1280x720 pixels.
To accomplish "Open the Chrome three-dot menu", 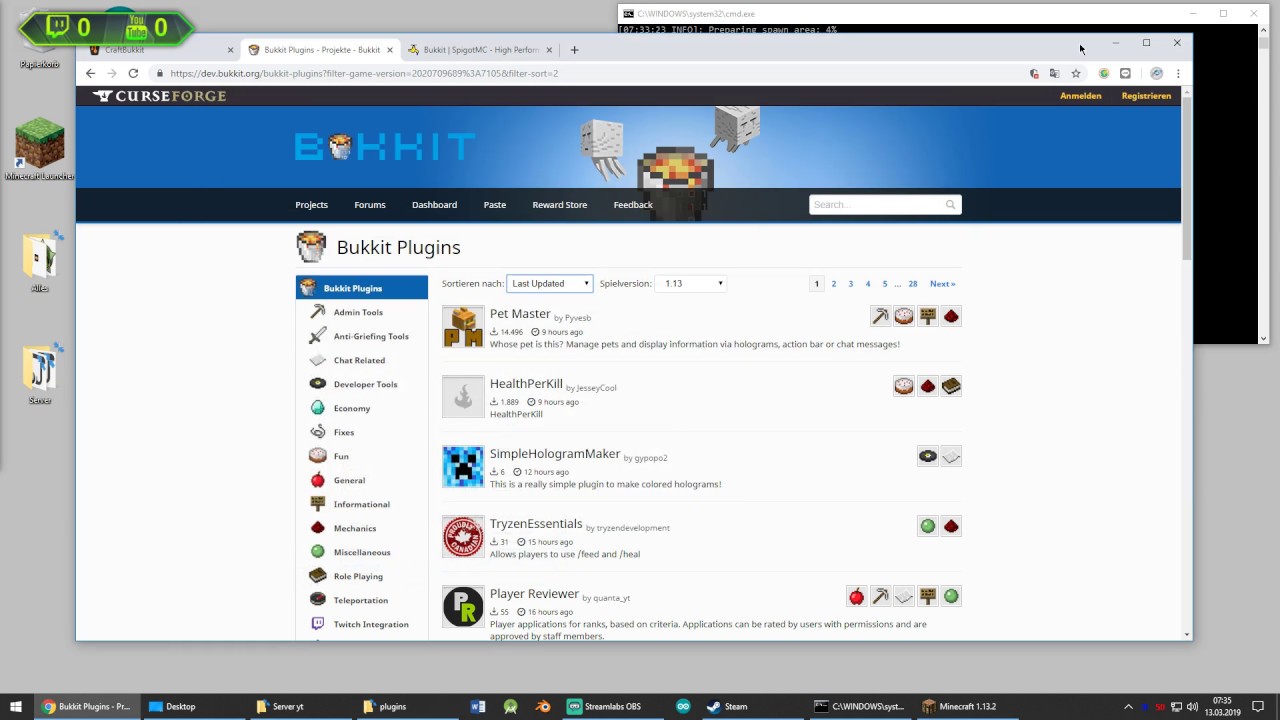I will 1178,73.
